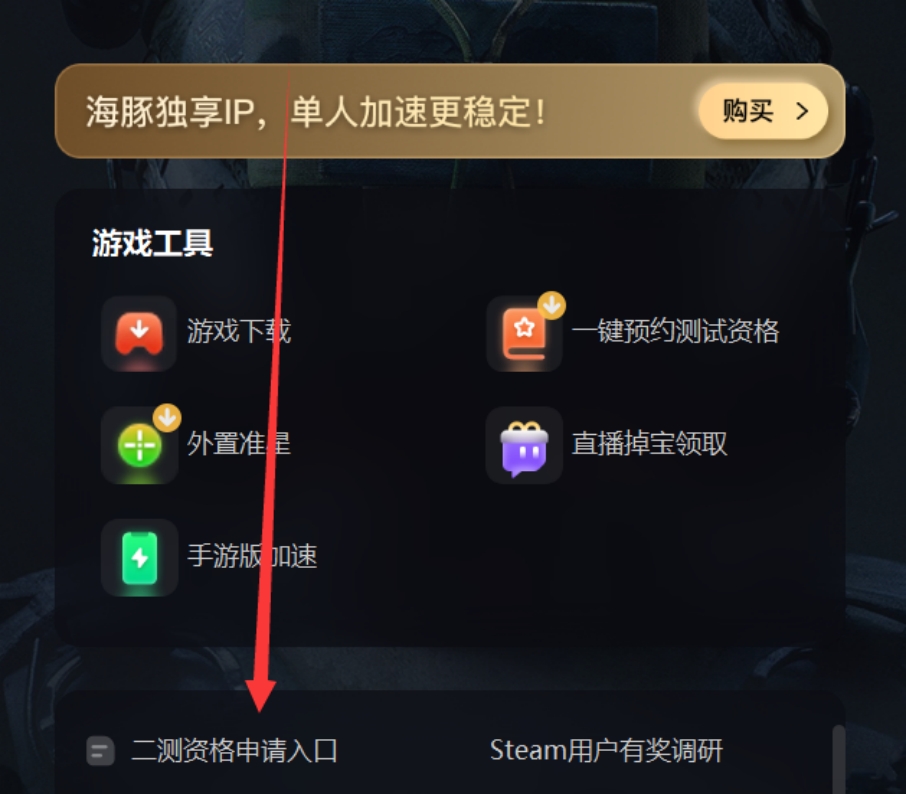The width and height of the screenshot is (906, 794).
Task: Open the 海豚独享IP promotion banner
Action: click(450, 111)
